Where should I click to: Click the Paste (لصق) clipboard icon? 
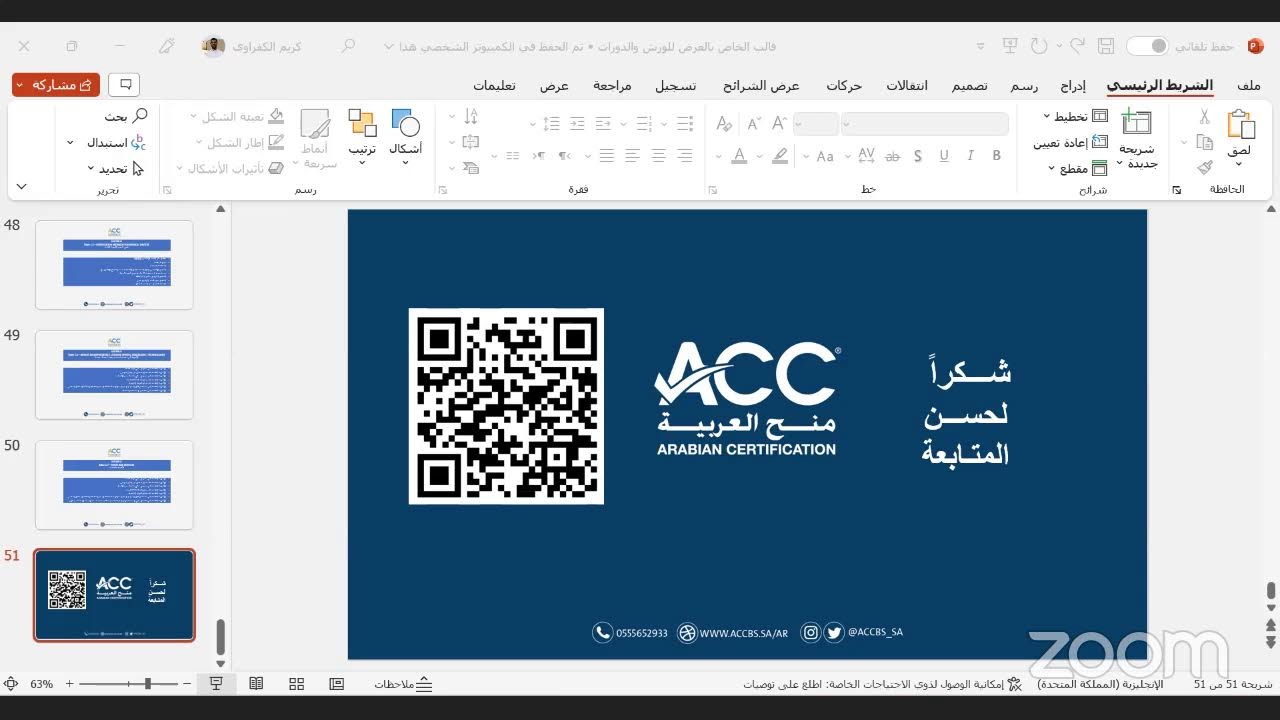click(x=1241, y=125)
